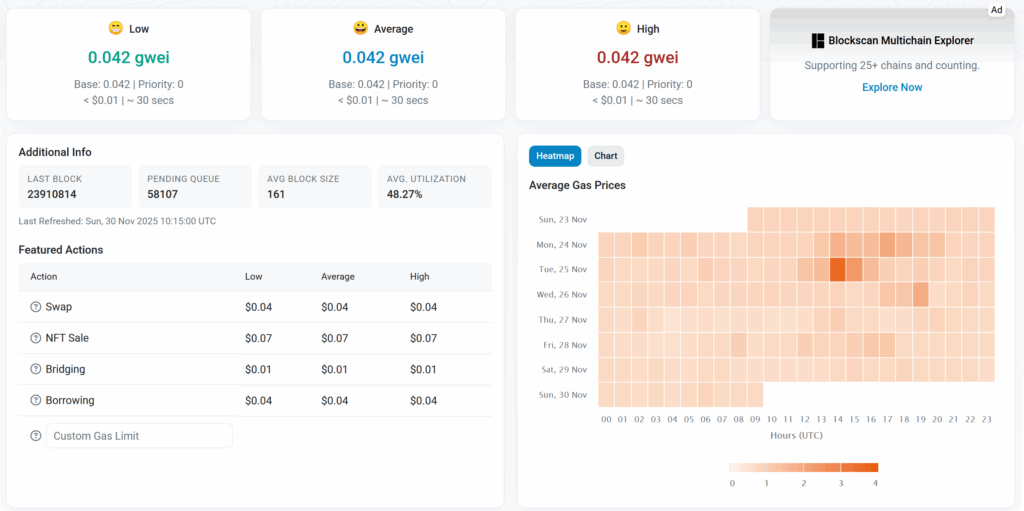This screenshot has height=511, width=1024.
Task: Click the Ad label badge
Action: pyautogui.click(x=996, y=10)
